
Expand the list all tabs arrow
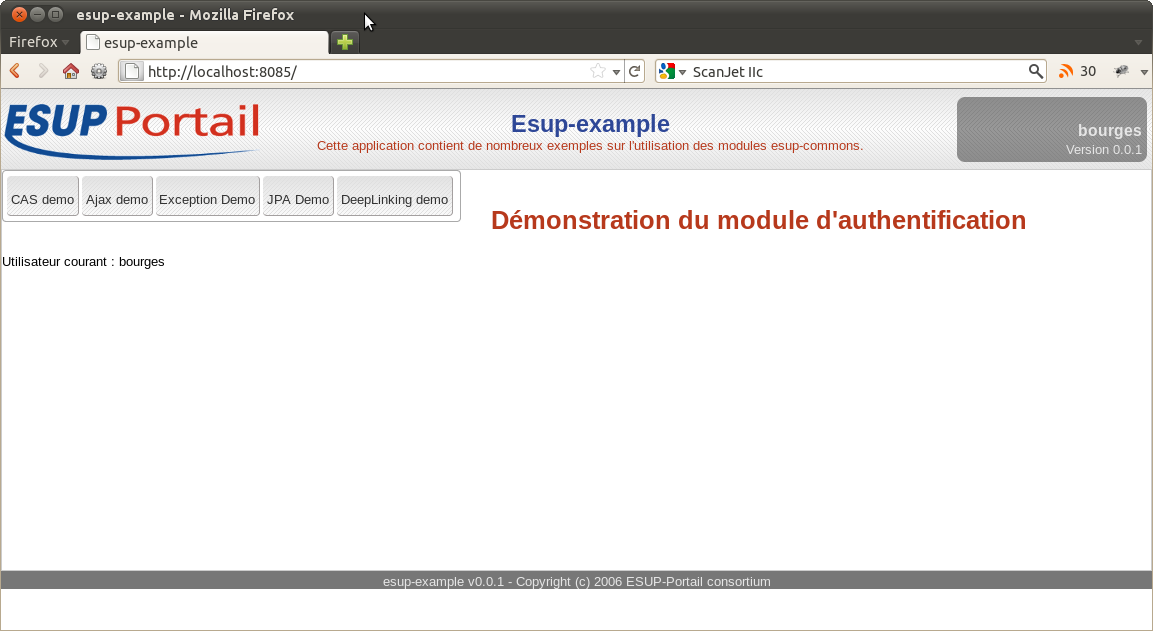1138,43
